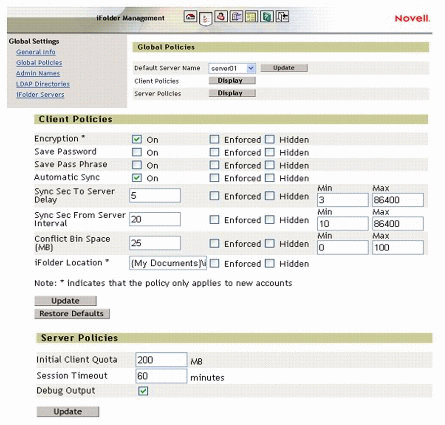
Task: Check Hidden for Save Password
Action: (x=270, y=152)
